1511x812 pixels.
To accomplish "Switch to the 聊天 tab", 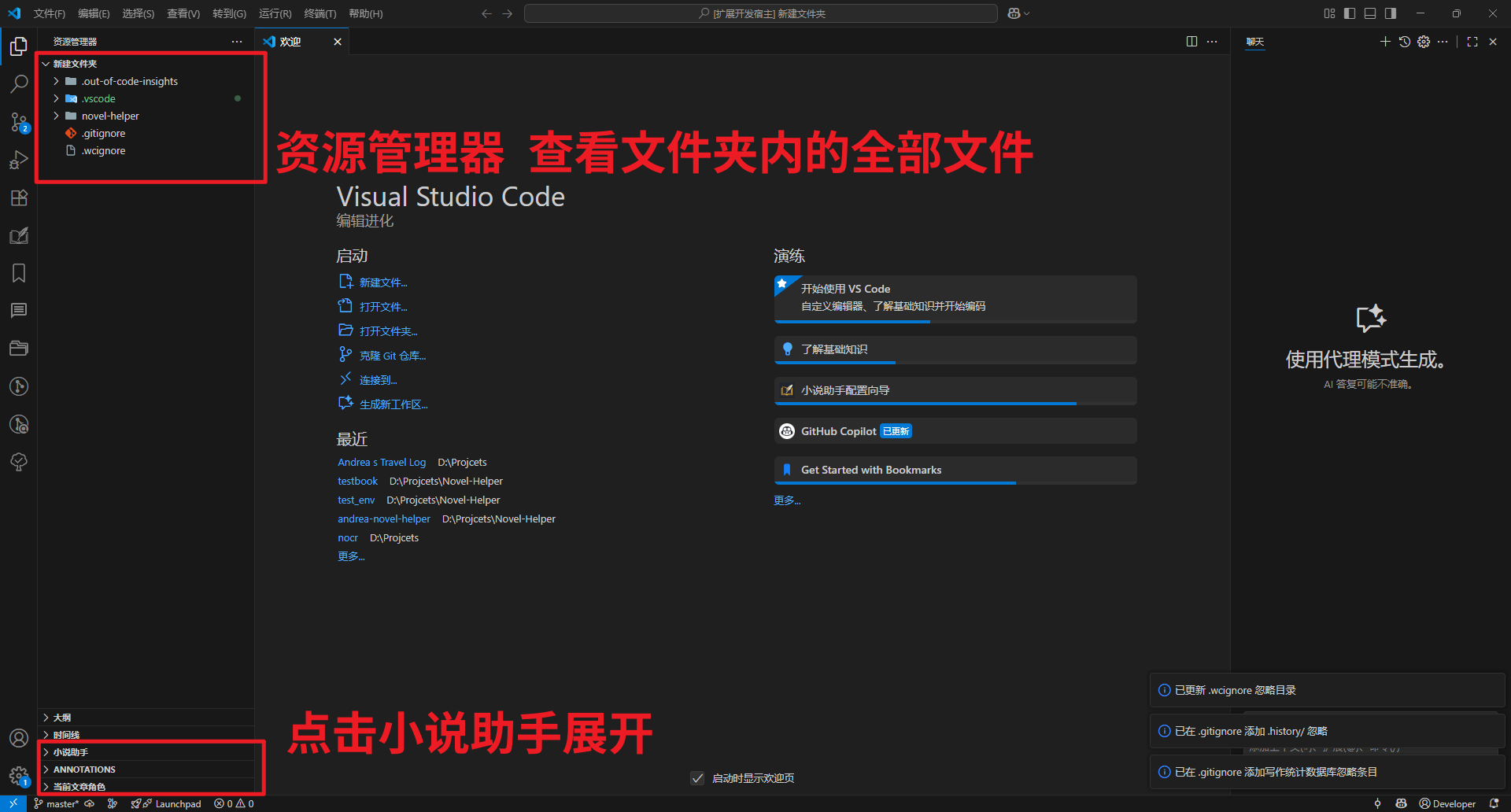I will tap(1254, 42).
